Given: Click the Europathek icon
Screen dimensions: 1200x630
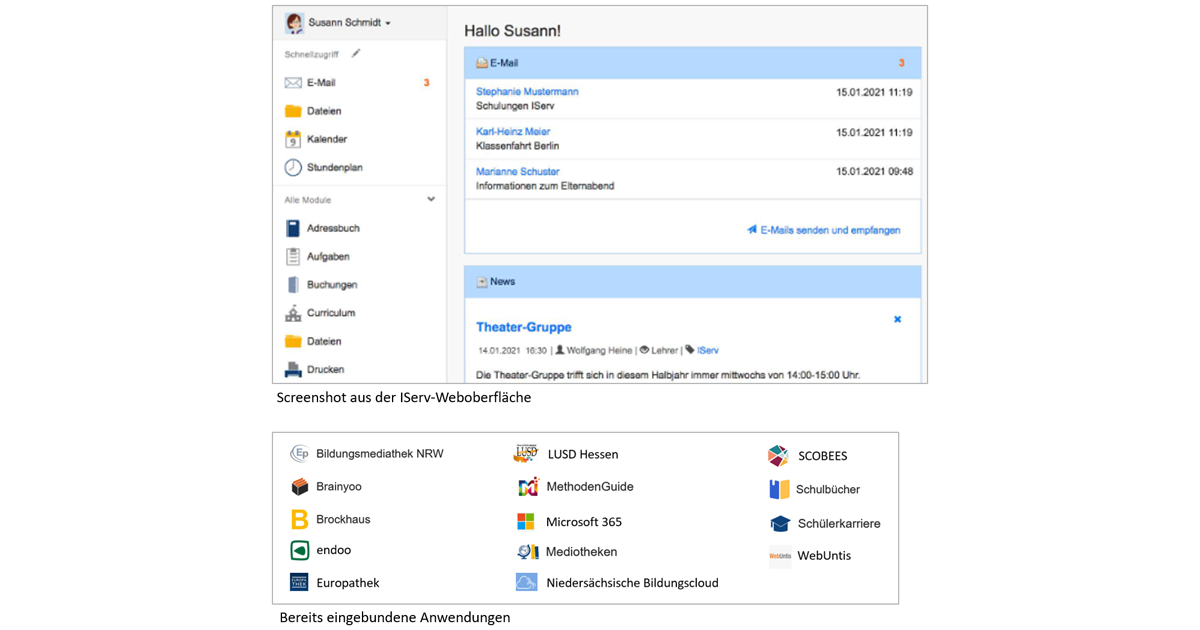Looking at the screenshot, I should (x=299, y=582).
